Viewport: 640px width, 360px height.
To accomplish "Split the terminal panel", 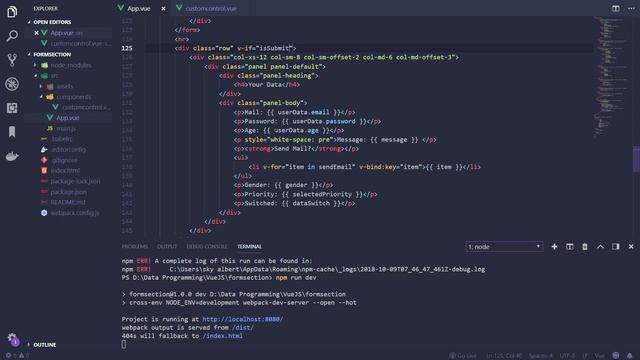I will [570, 247].
